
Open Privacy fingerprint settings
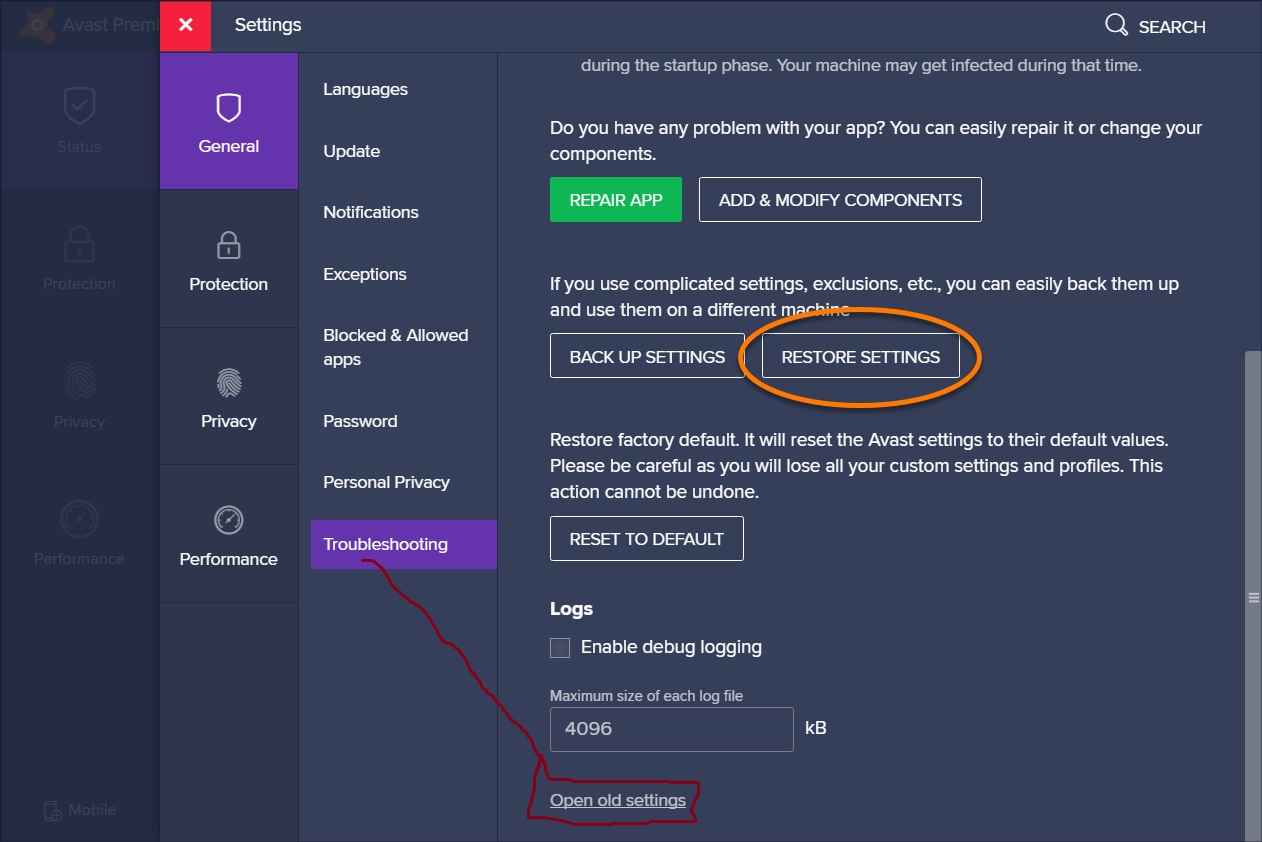(229, 383)
